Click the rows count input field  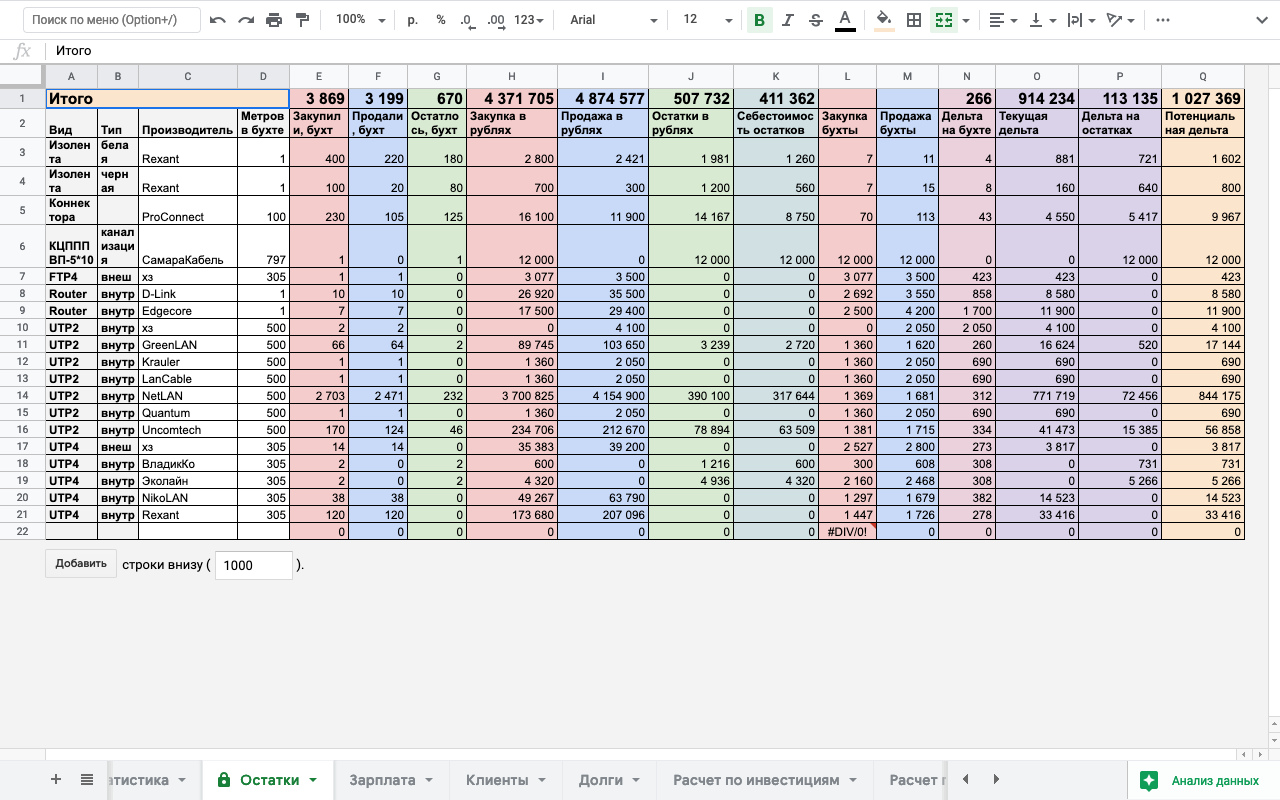[x=253, y=565]
